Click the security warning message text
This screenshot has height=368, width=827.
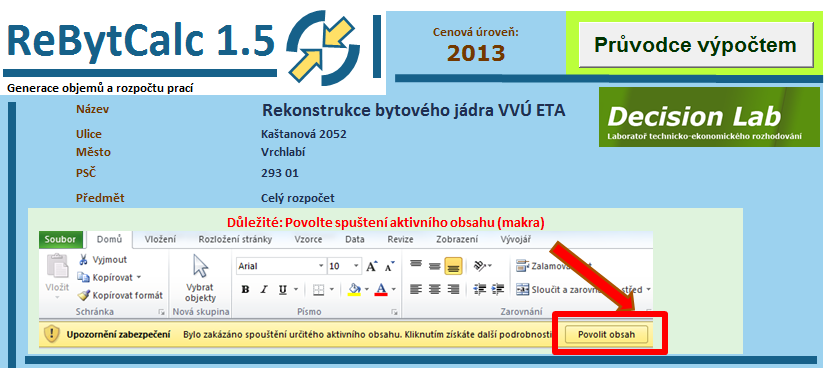tap(367, 334)
